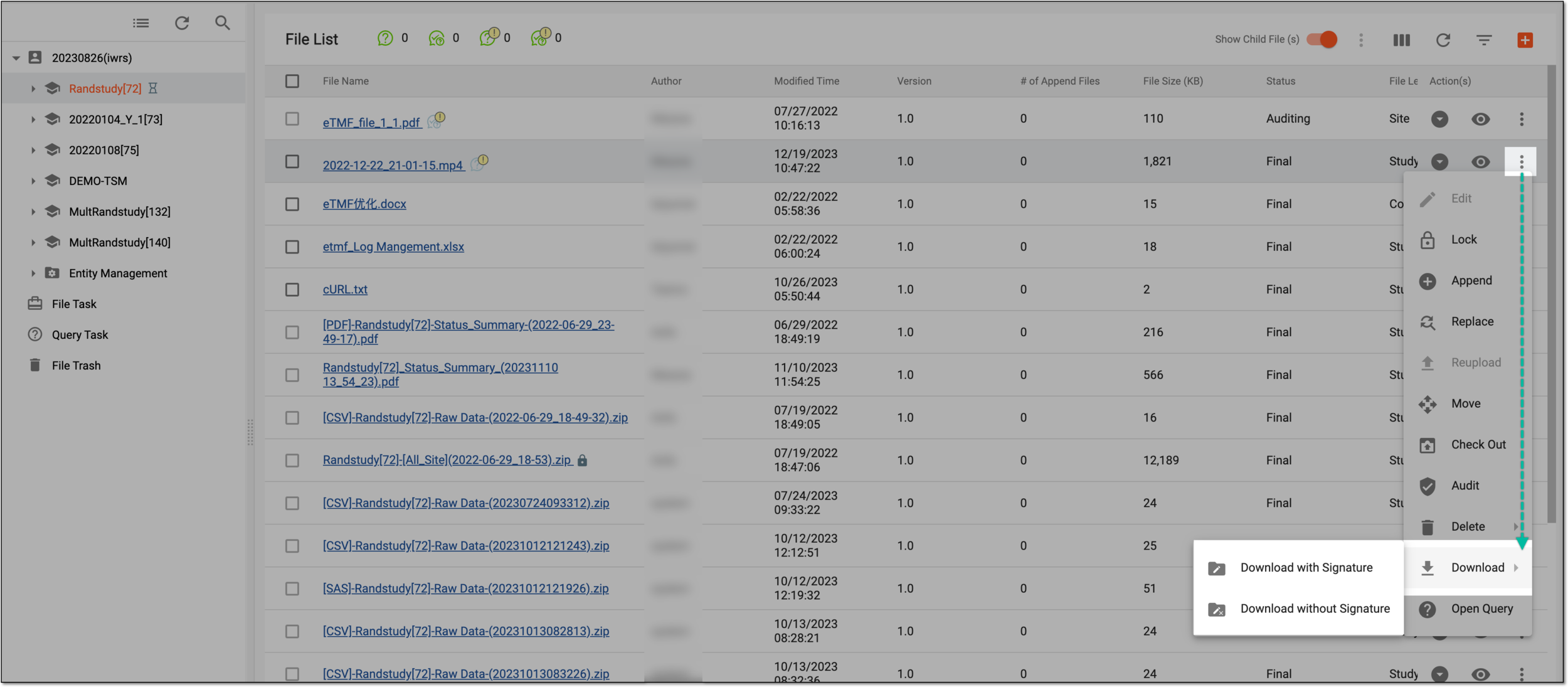Viewport: 1568px width, 687px height.
Task: Choose Download without Signature
Action: (x=1298, y=609)
